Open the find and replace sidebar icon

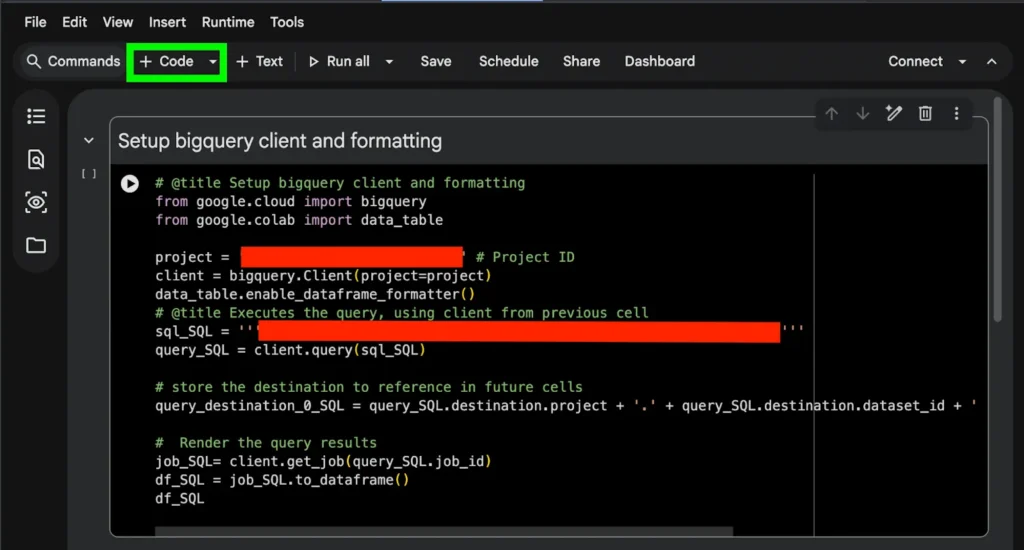[x=36, y=160]
